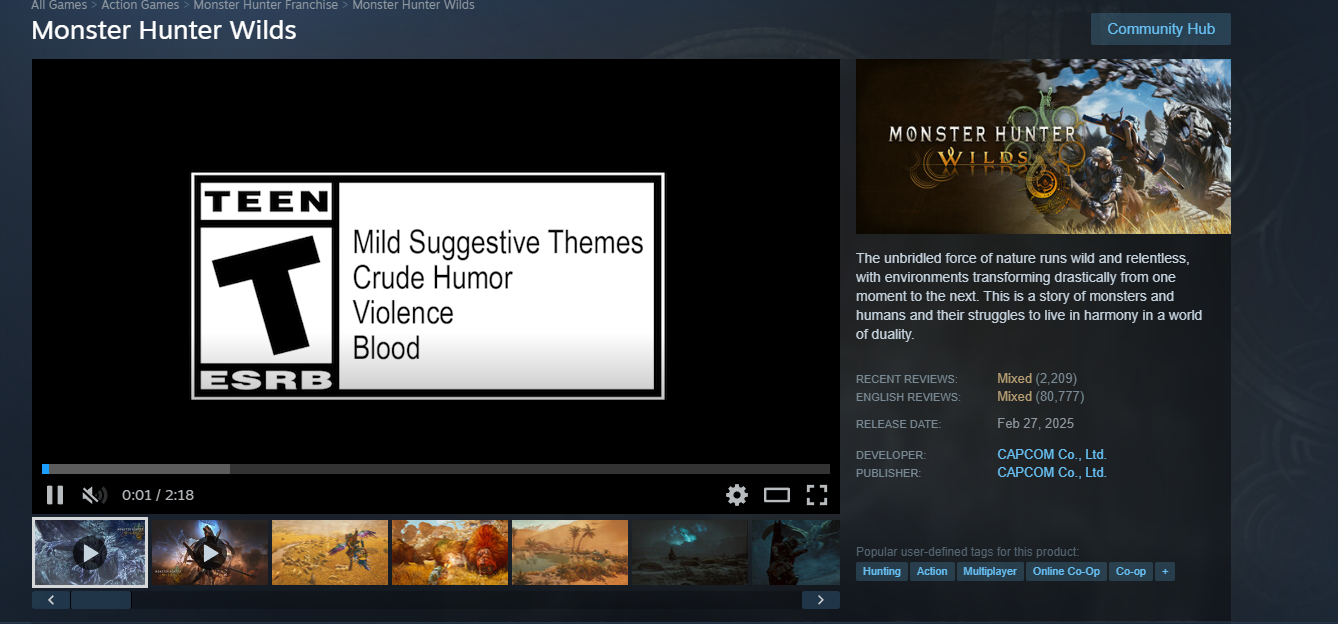Pause the trailer video

pos(55,494)
